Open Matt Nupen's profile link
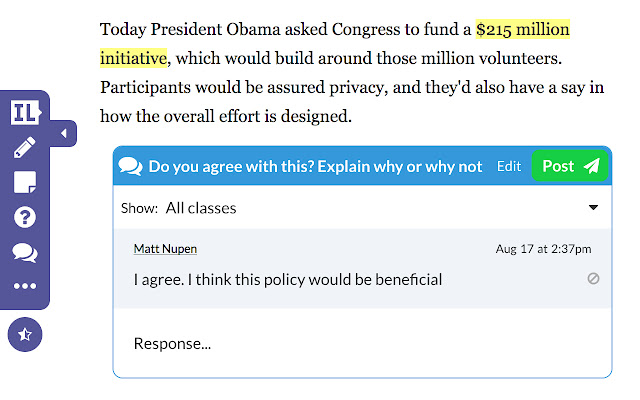 tap(165, 248)
